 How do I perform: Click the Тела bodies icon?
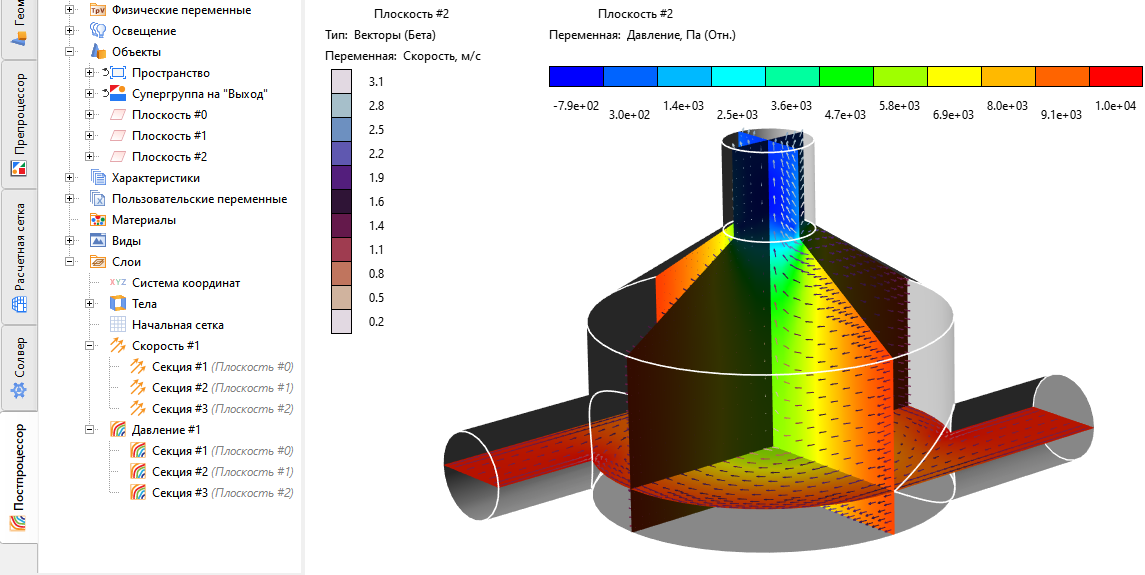(x=118, y=303)
